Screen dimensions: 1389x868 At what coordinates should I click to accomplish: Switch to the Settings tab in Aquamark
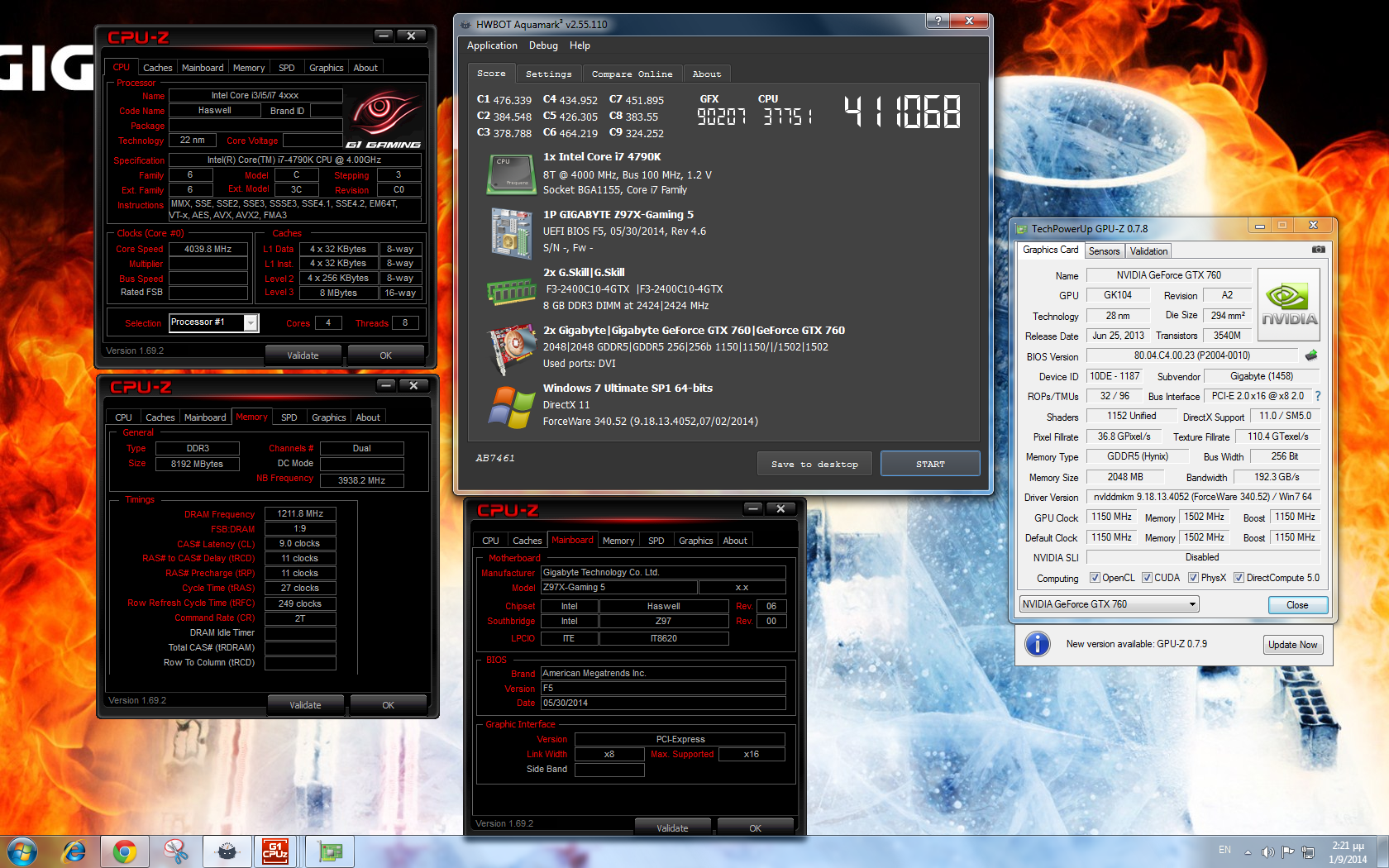(548, 74)
